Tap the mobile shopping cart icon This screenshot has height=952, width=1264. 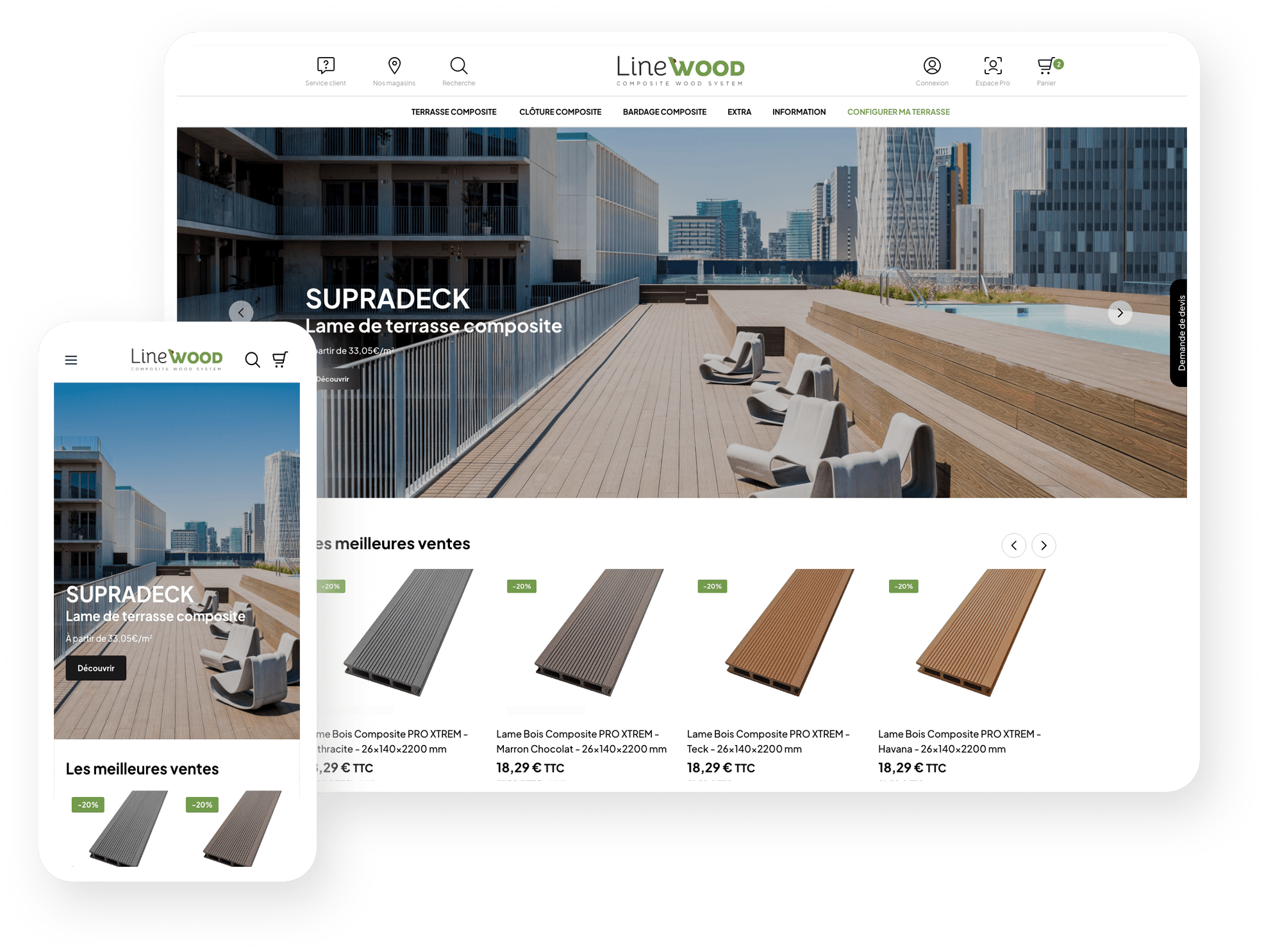tap(280, 359)
